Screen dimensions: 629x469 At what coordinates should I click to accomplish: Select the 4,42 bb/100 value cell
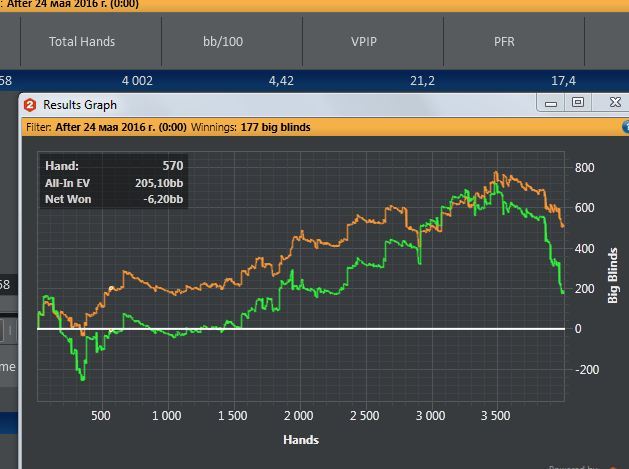(281, 81)
